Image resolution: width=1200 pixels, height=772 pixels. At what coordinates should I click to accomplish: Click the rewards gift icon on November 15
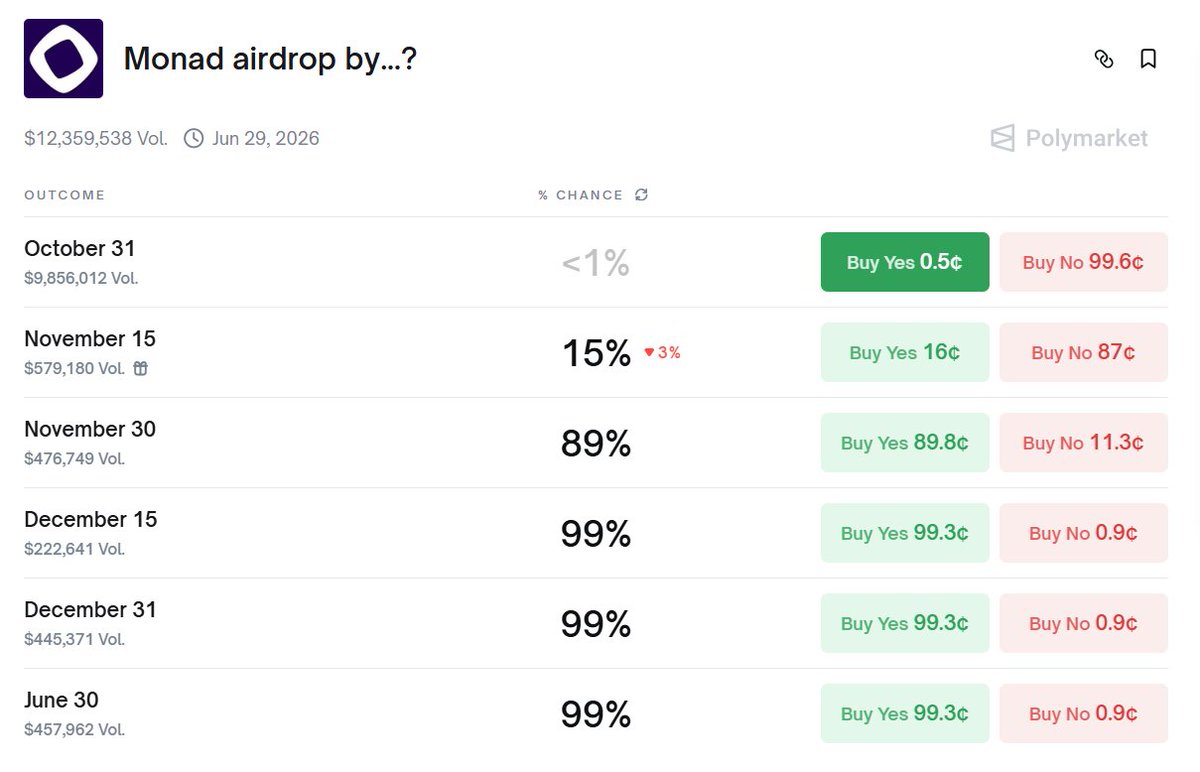click(141, 368)
